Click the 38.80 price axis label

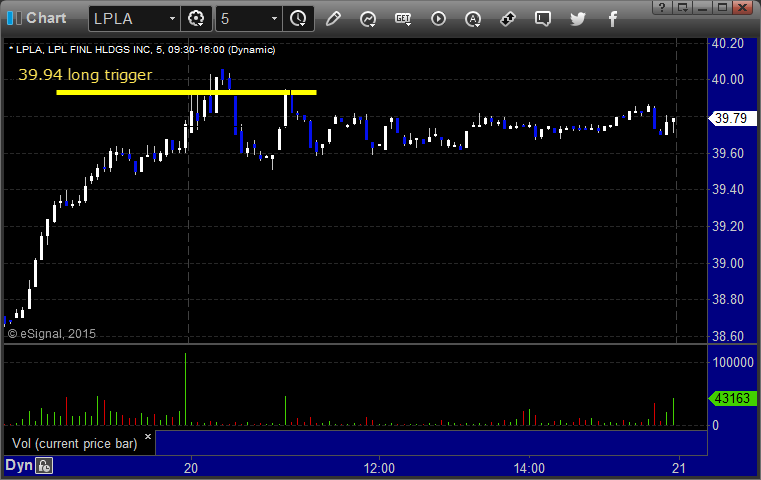pyautogui.click(x=728, y=299)
